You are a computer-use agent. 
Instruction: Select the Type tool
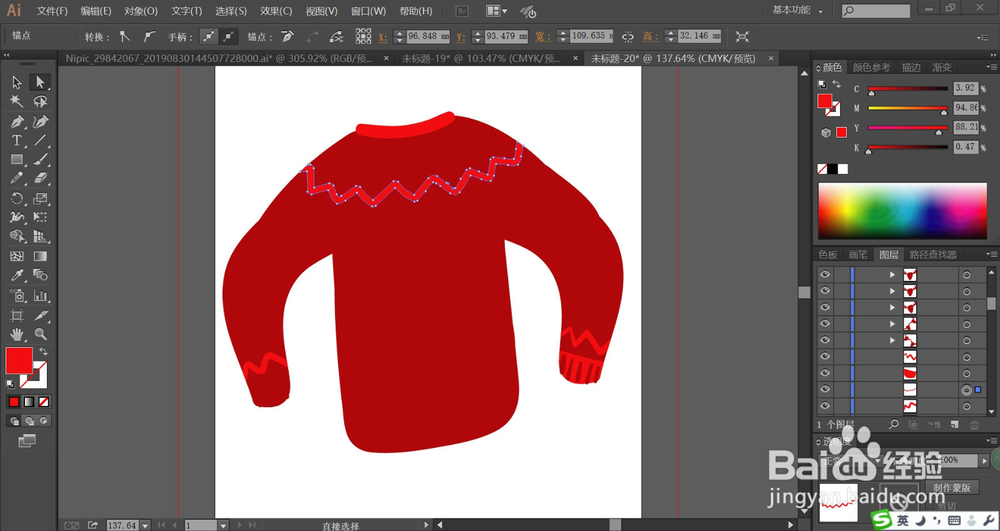[x=17, y=140]
